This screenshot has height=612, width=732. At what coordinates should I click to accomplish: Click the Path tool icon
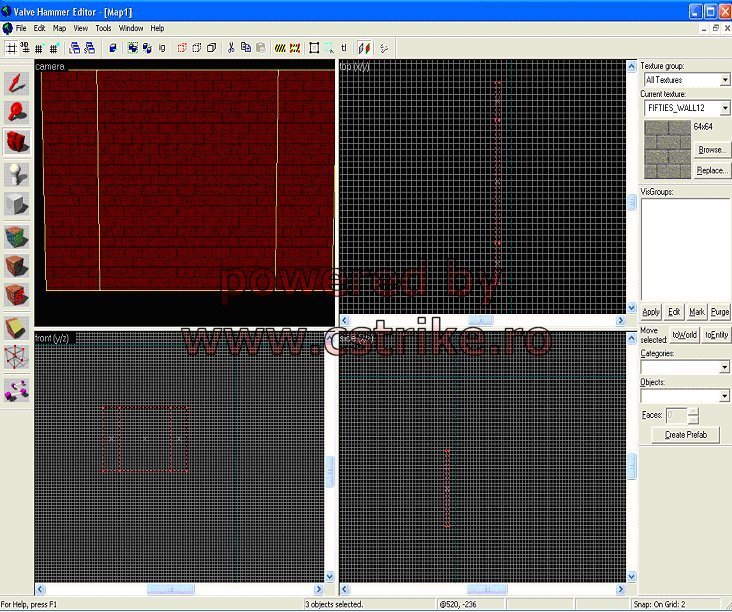[x=16, y=387]
